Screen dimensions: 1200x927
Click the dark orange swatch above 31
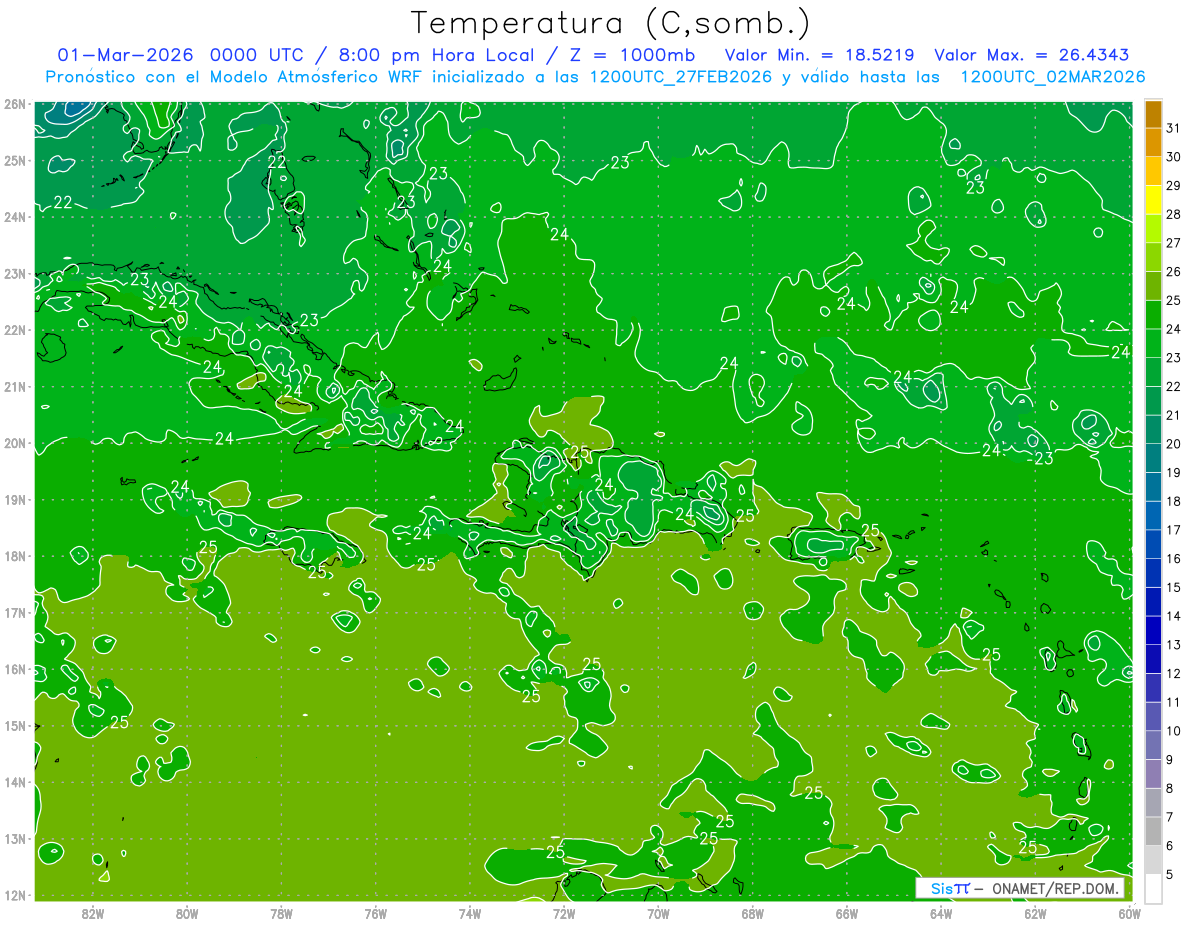1154,114
